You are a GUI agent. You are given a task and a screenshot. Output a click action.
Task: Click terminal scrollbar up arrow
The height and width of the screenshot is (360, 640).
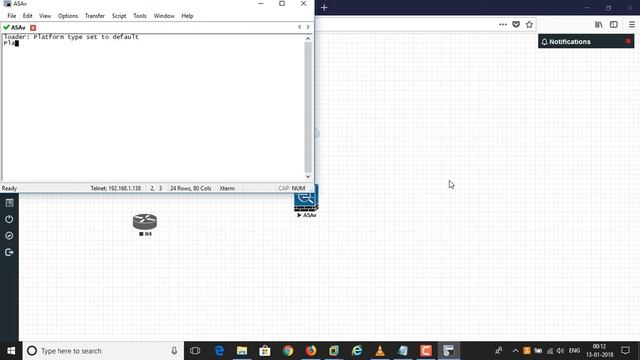coord(308,38)
